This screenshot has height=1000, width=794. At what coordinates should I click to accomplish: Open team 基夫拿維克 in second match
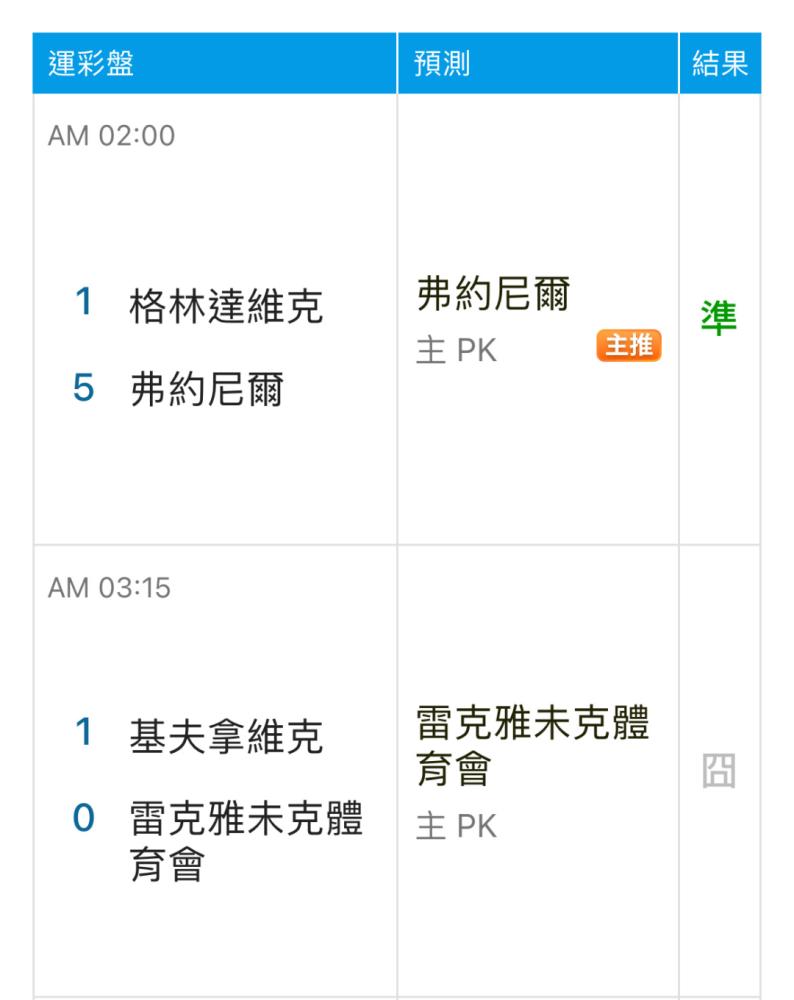pyautogui.click(x=226, y=737)
